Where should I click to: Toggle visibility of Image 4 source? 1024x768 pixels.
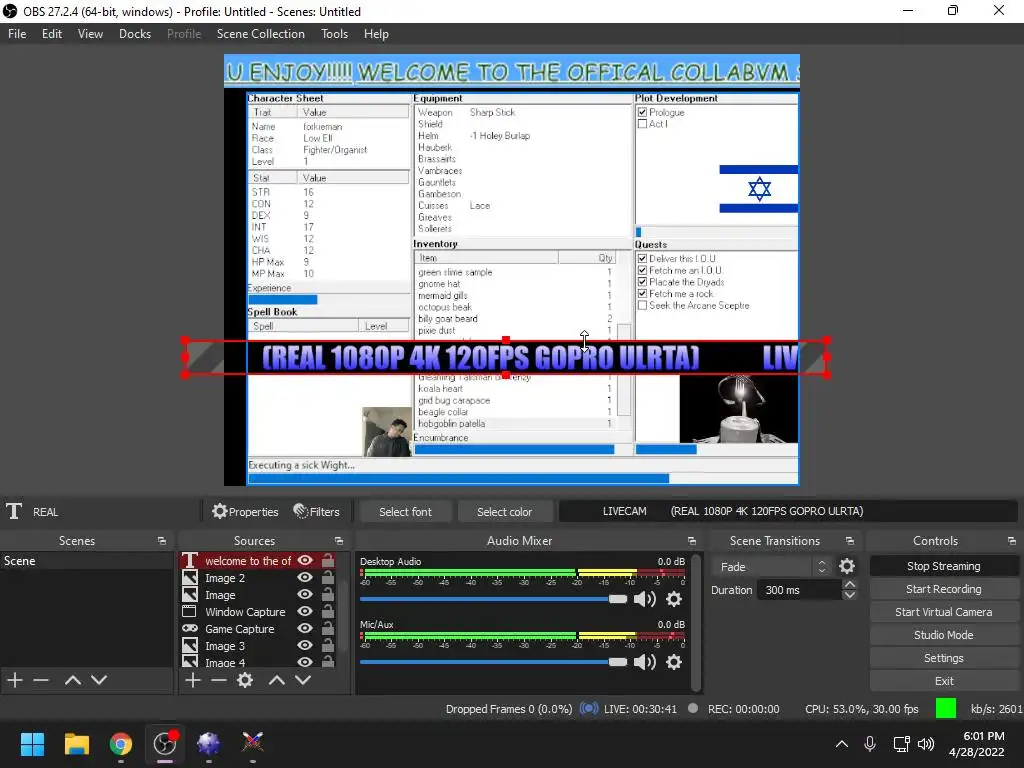point(304,662)
